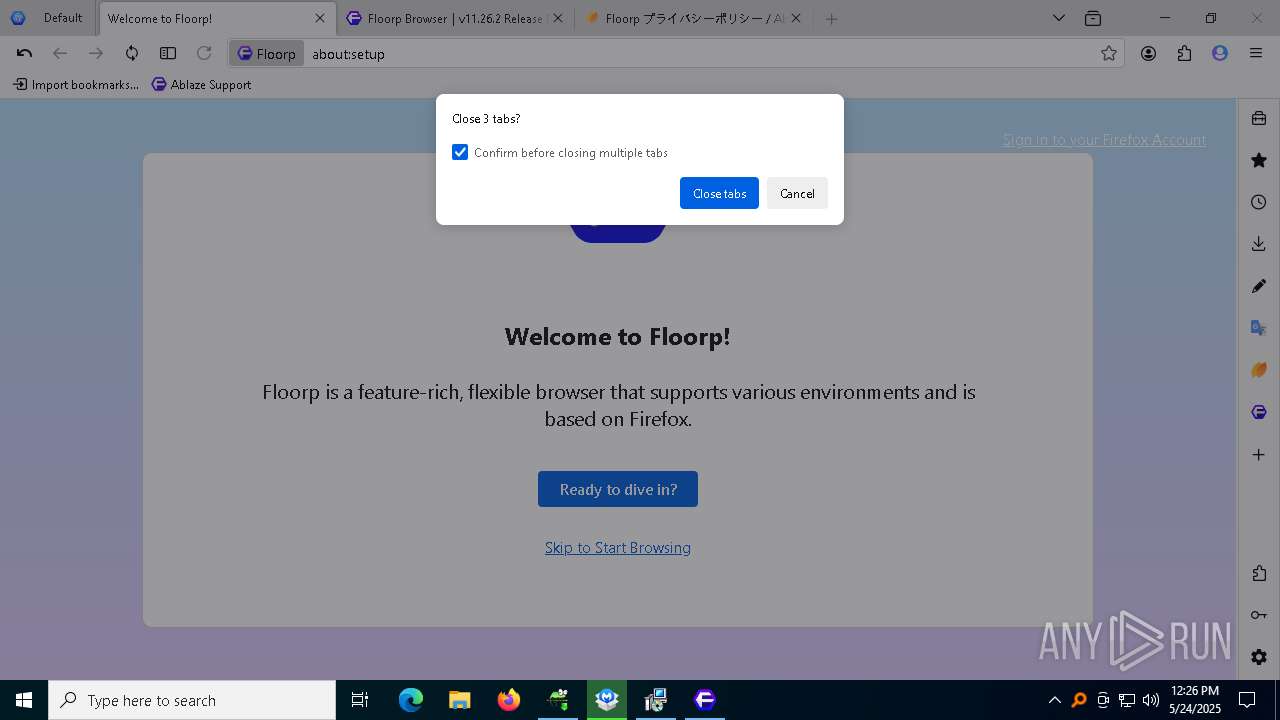Open the briefcase icon in the sidebar
This screenshot has height=720, width=1280.
tap(1259, 118)
